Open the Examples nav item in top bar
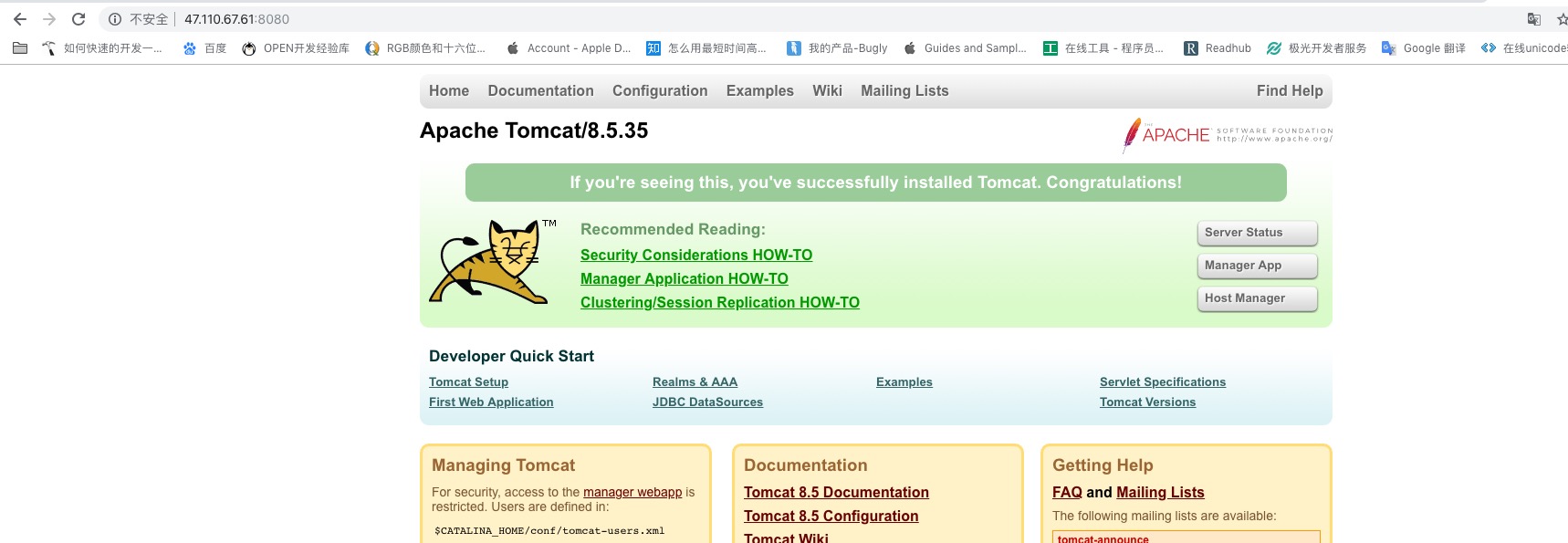1568x543 pixels. click(760, 90)
